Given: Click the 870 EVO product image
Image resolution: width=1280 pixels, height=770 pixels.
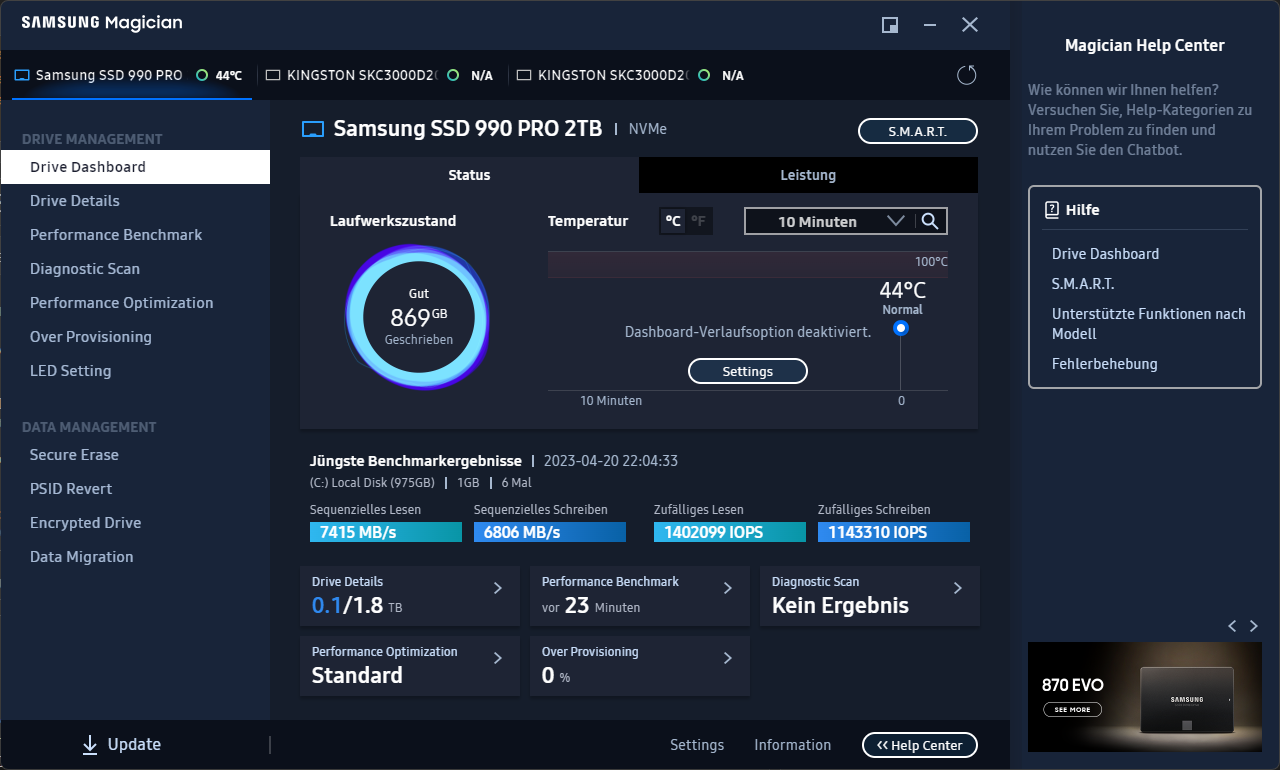Looking at the screenshot, I should tap(1187, 699).
